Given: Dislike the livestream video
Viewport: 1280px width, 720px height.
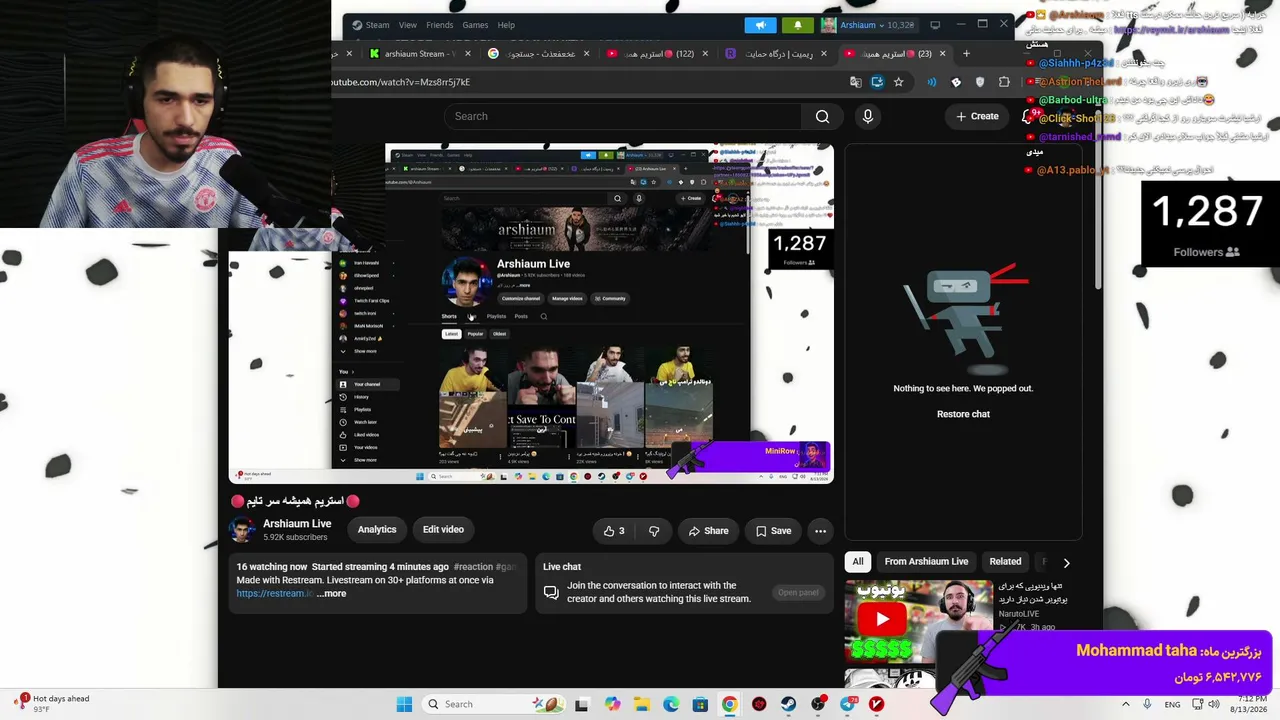Looking at the screenshot, I should coord(654,531).
